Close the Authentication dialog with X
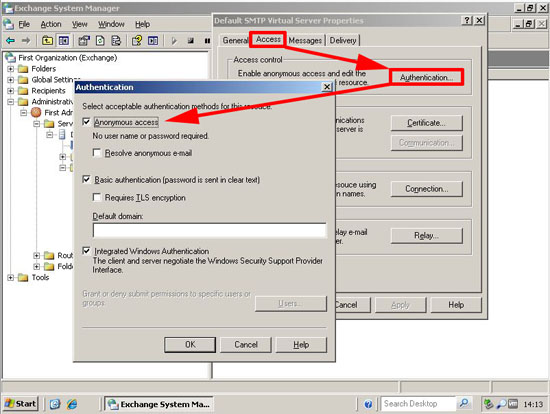The width and height of the screenshot is (550, 414). pyautogui.click(x=327, y=87)
